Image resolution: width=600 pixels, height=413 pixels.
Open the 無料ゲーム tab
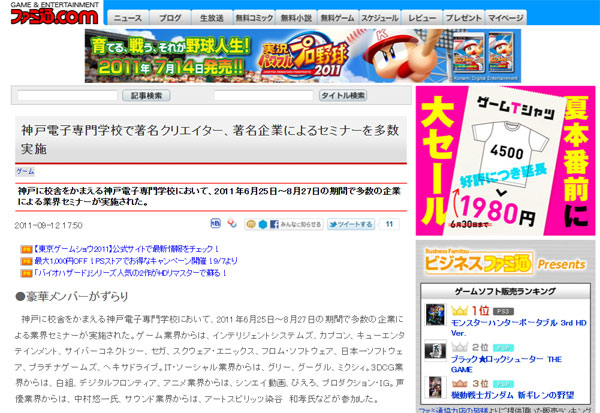338,18
